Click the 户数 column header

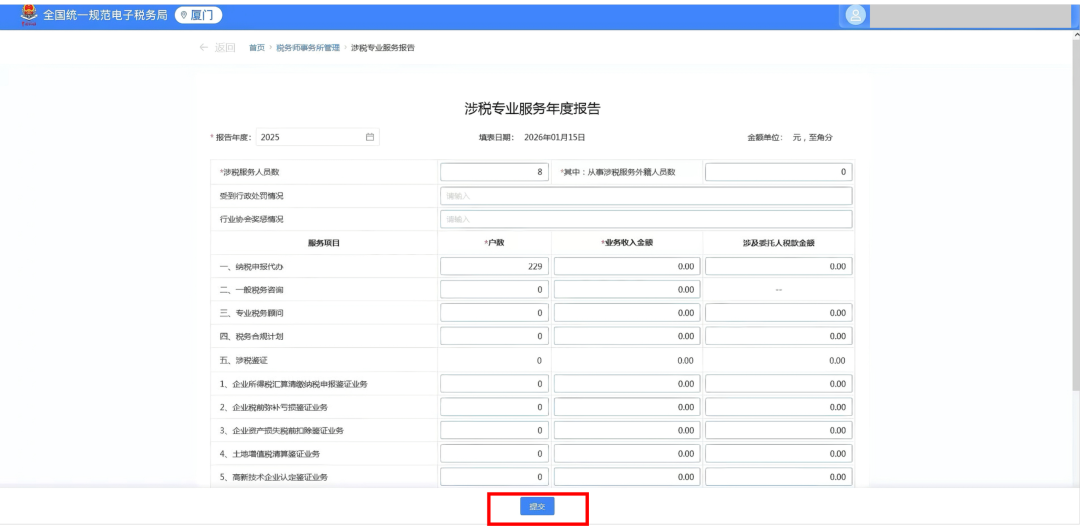(x=495, y=243)
